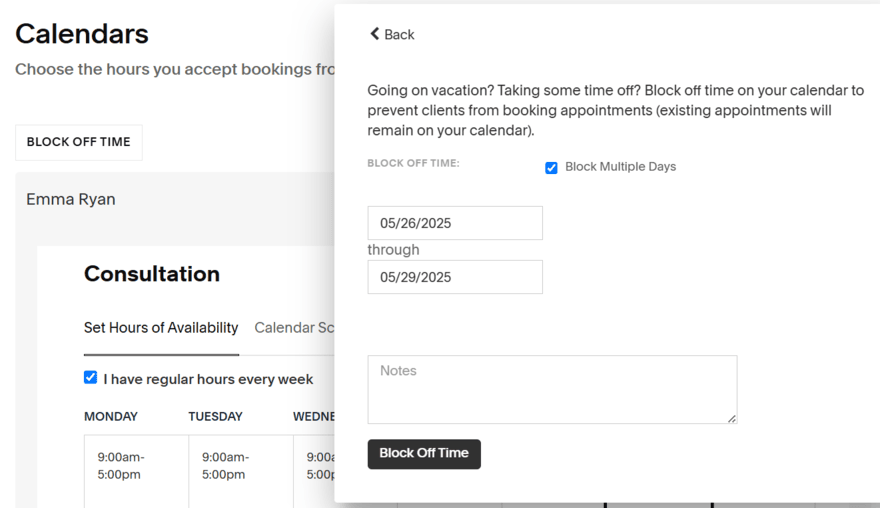880x508 pixels.
Task: Edit Monday's 9:00am-5:00pm hours cell
Action: (121, 466)
